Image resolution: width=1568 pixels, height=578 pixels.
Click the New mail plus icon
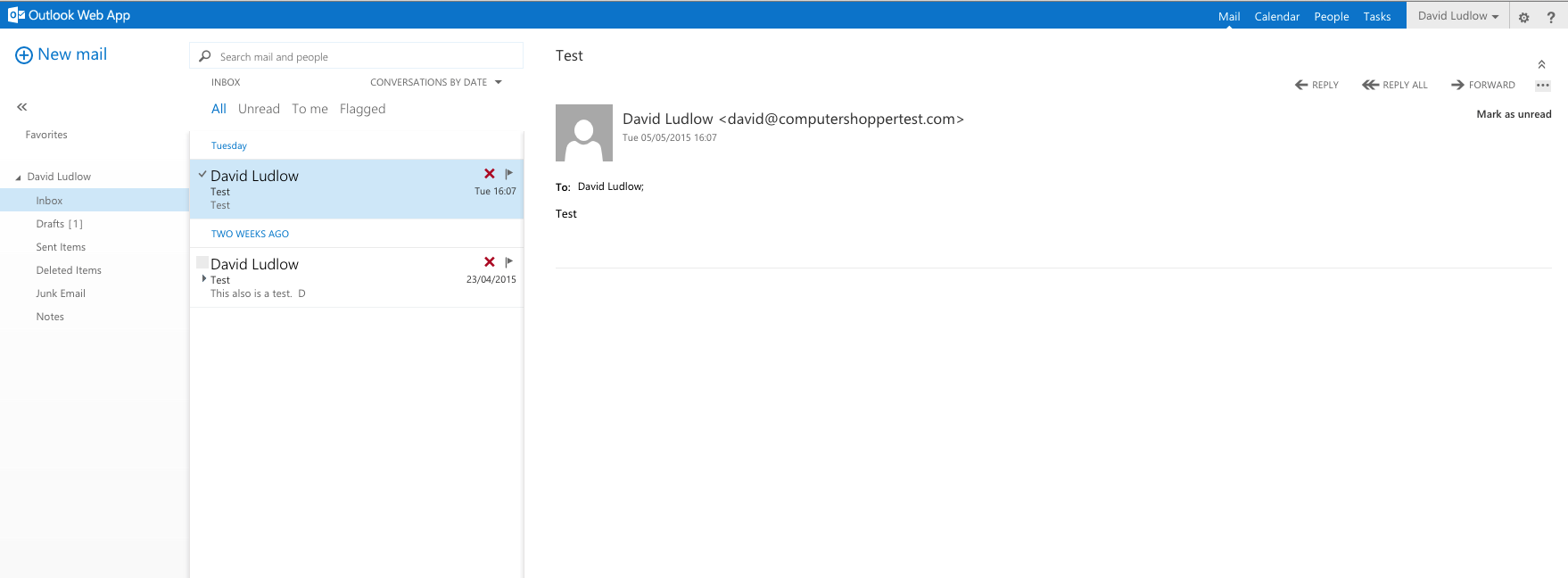[x=24, y=55]
